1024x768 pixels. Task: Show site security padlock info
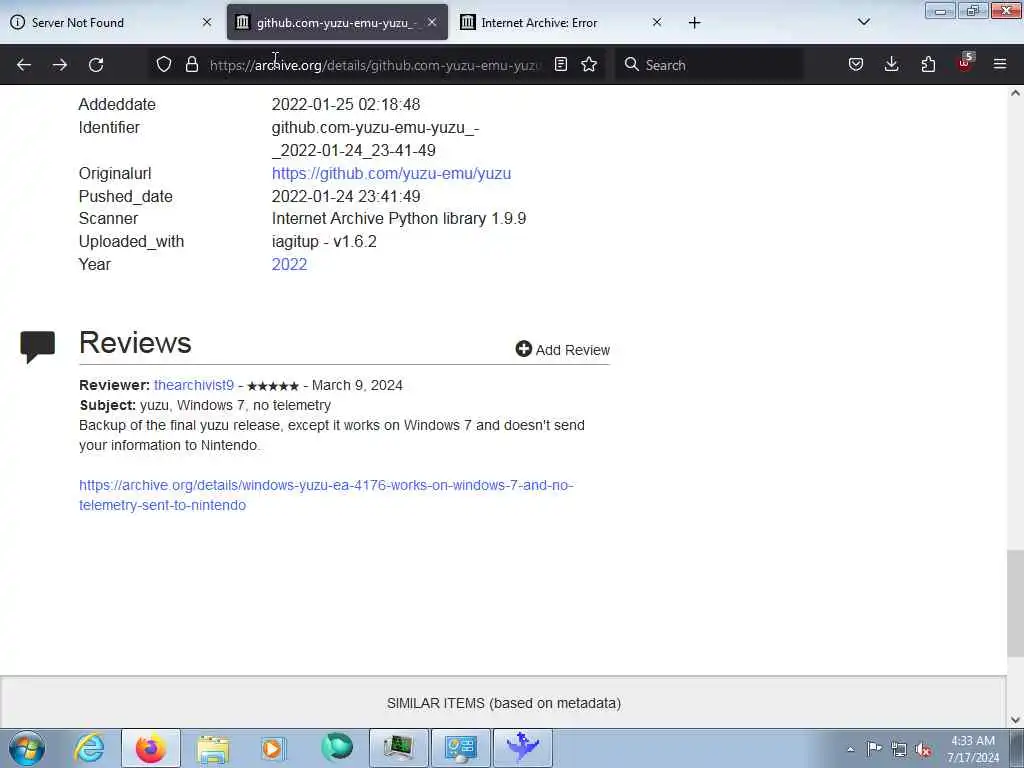pyautogui.click(x=191, y=64)
